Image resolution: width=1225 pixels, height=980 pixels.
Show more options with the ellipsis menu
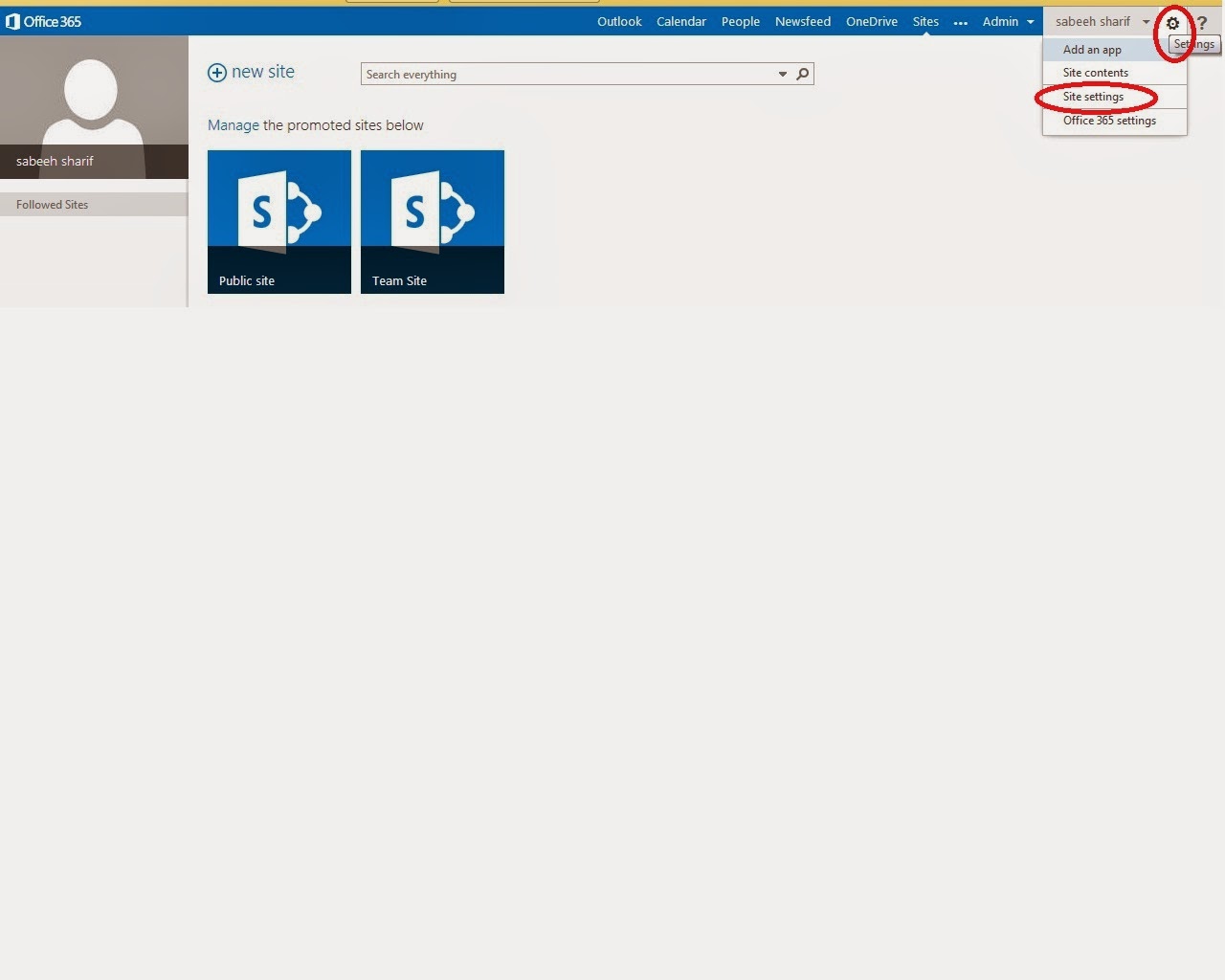pos(960,22)
